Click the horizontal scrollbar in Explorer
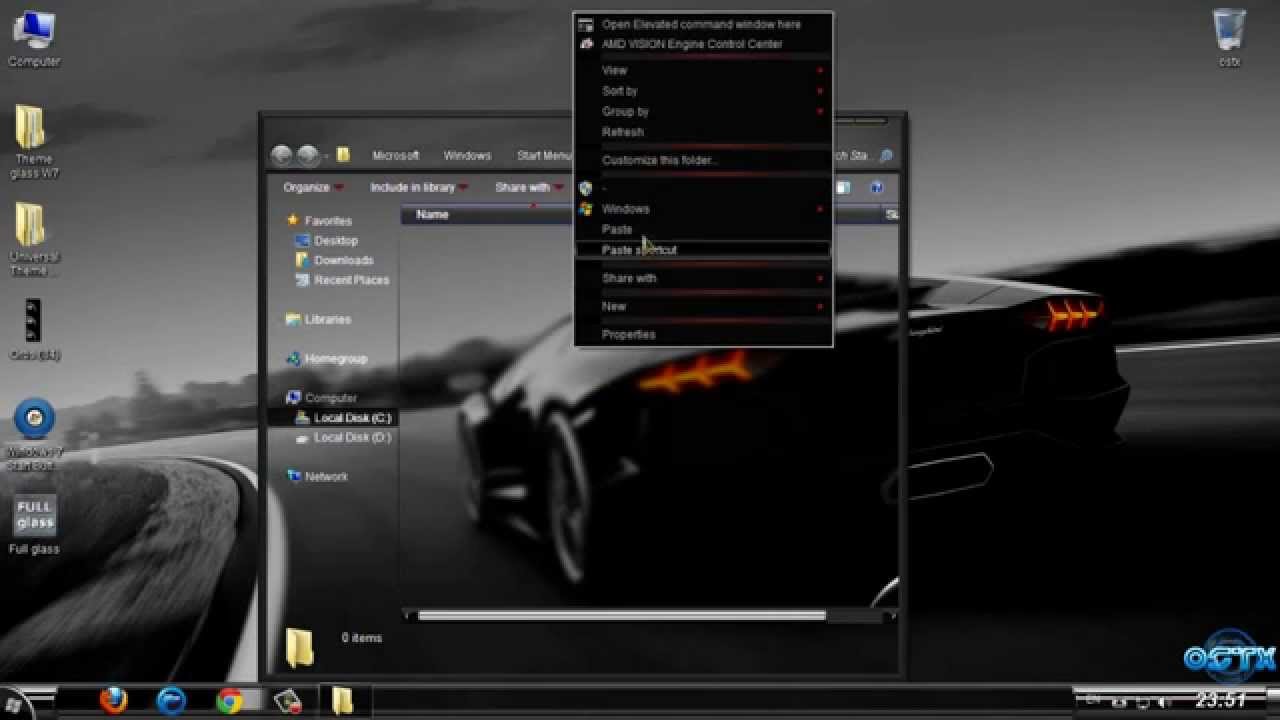Screen dimensions: 1280x720 [x=621, y=616]
